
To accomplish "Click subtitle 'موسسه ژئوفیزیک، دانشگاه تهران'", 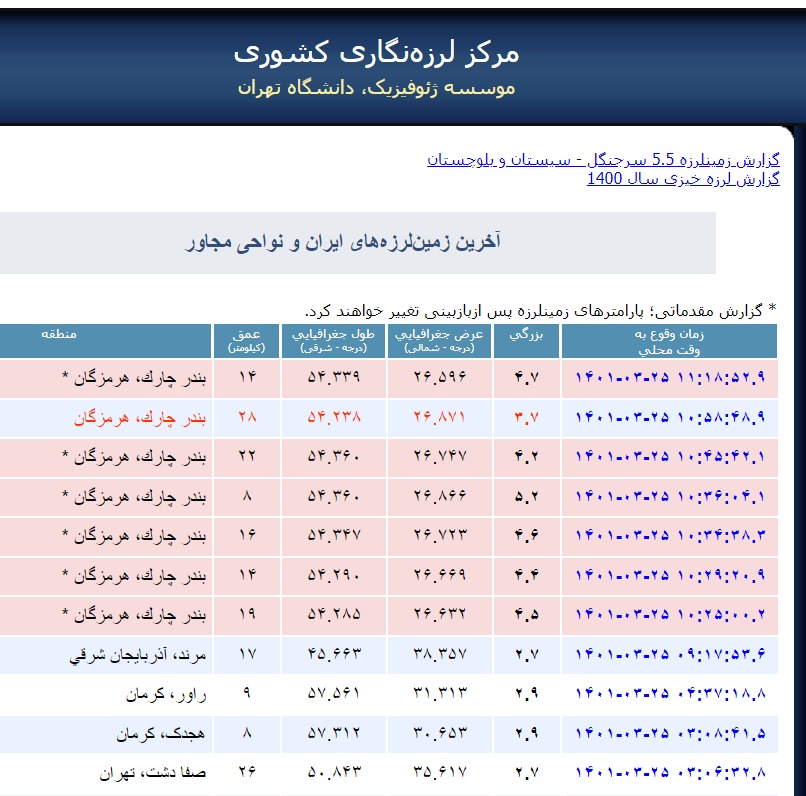I will point(376,88).
